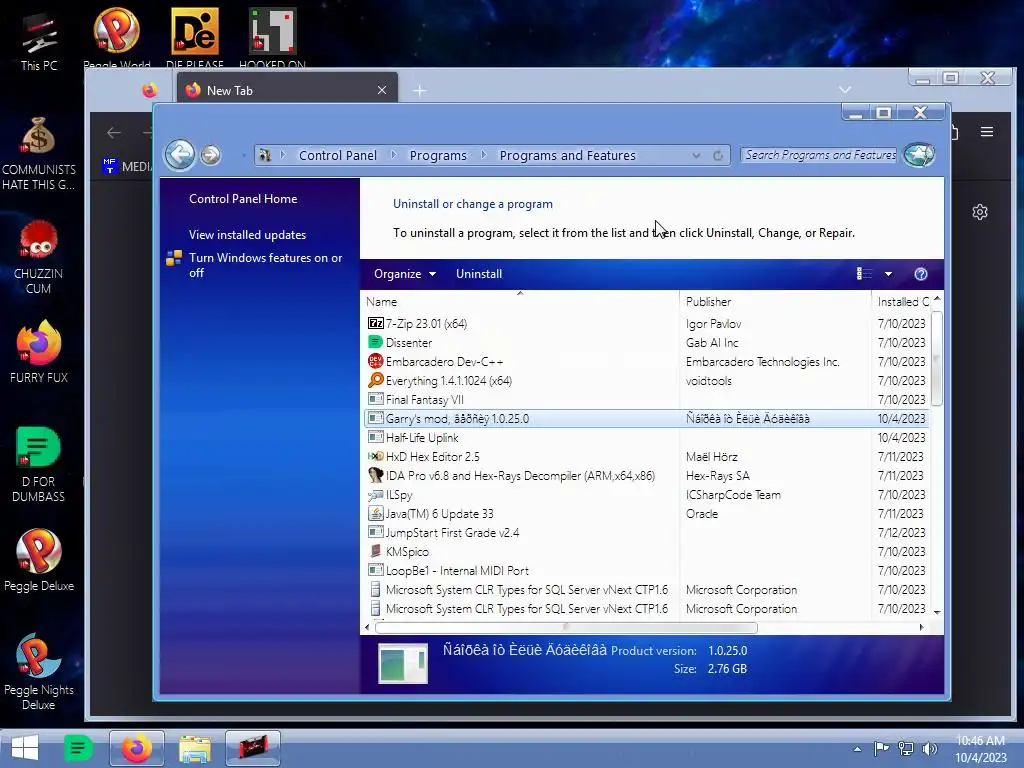The image size is (1024, 768).
Task: Click Programs breadcrumb segment
Action: click(x=438, y=155)
